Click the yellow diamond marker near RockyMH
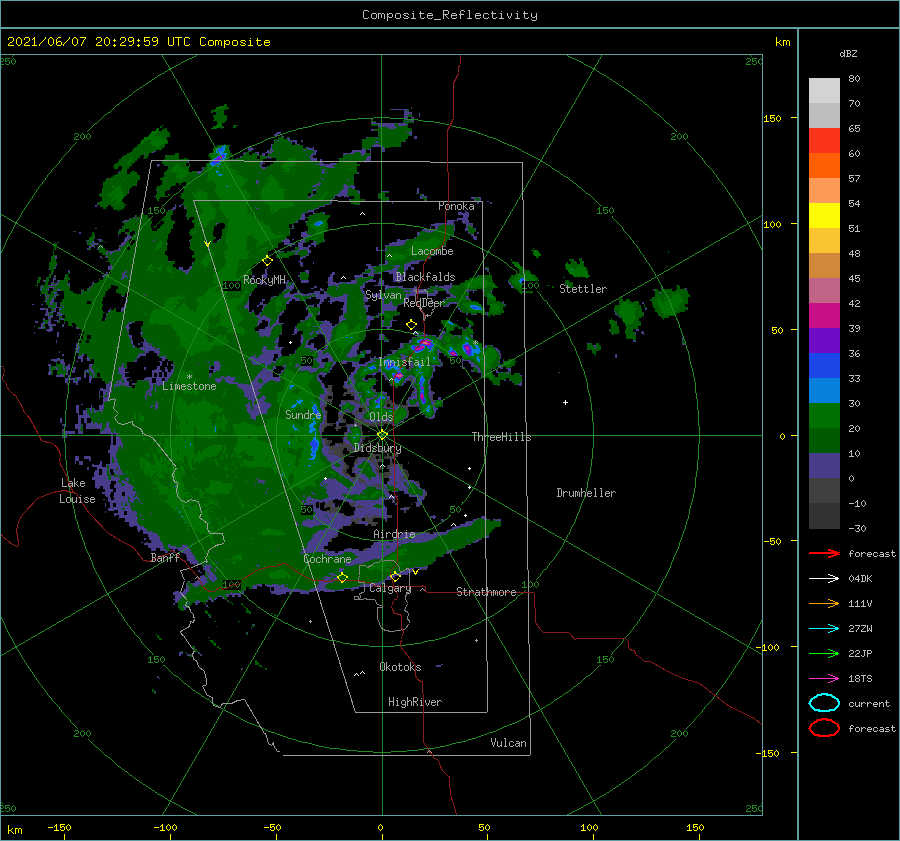 267,261
